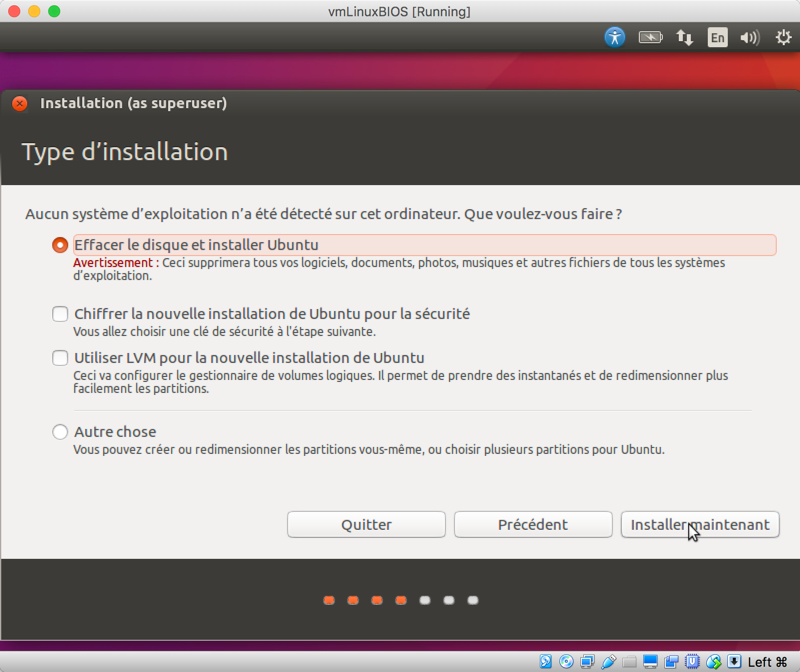The width and height of the screenshot is (800, 672).
Task: Click VirtualBox mouse integration status icon
Action: [713, 662]
